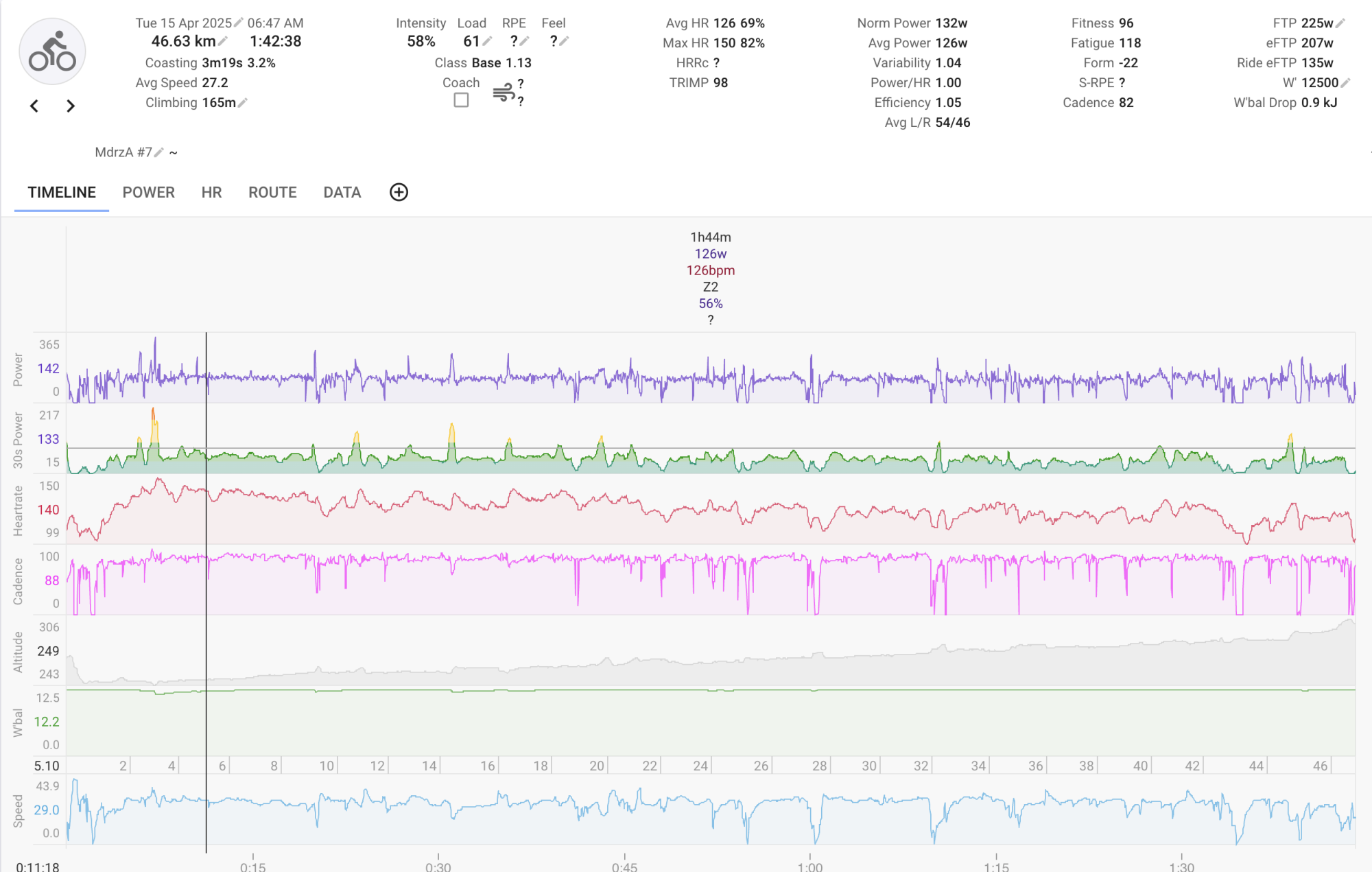Toggle the Coach checkbox
The height and width of the screenshot is (872, 1372).
tap(461, 100)
